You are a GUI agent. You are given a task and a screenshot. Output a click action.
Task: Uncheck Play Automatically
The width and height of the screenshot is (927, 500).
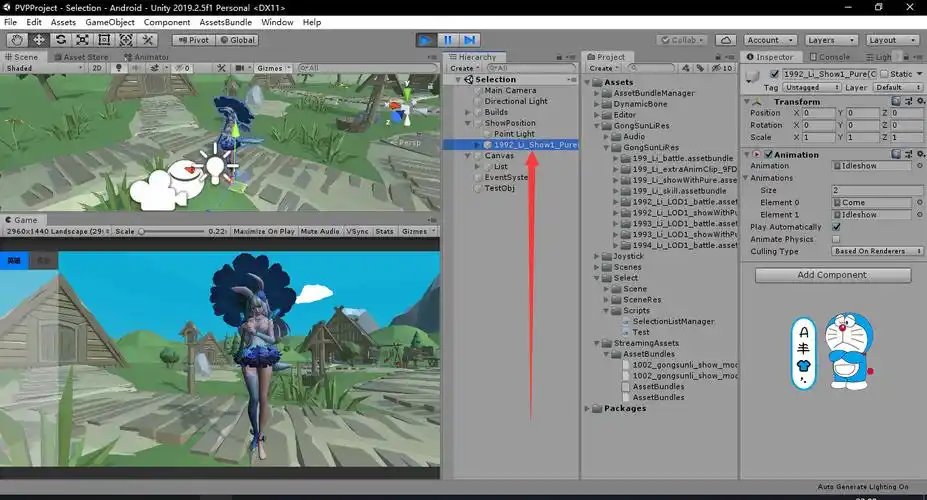point(836,227)
